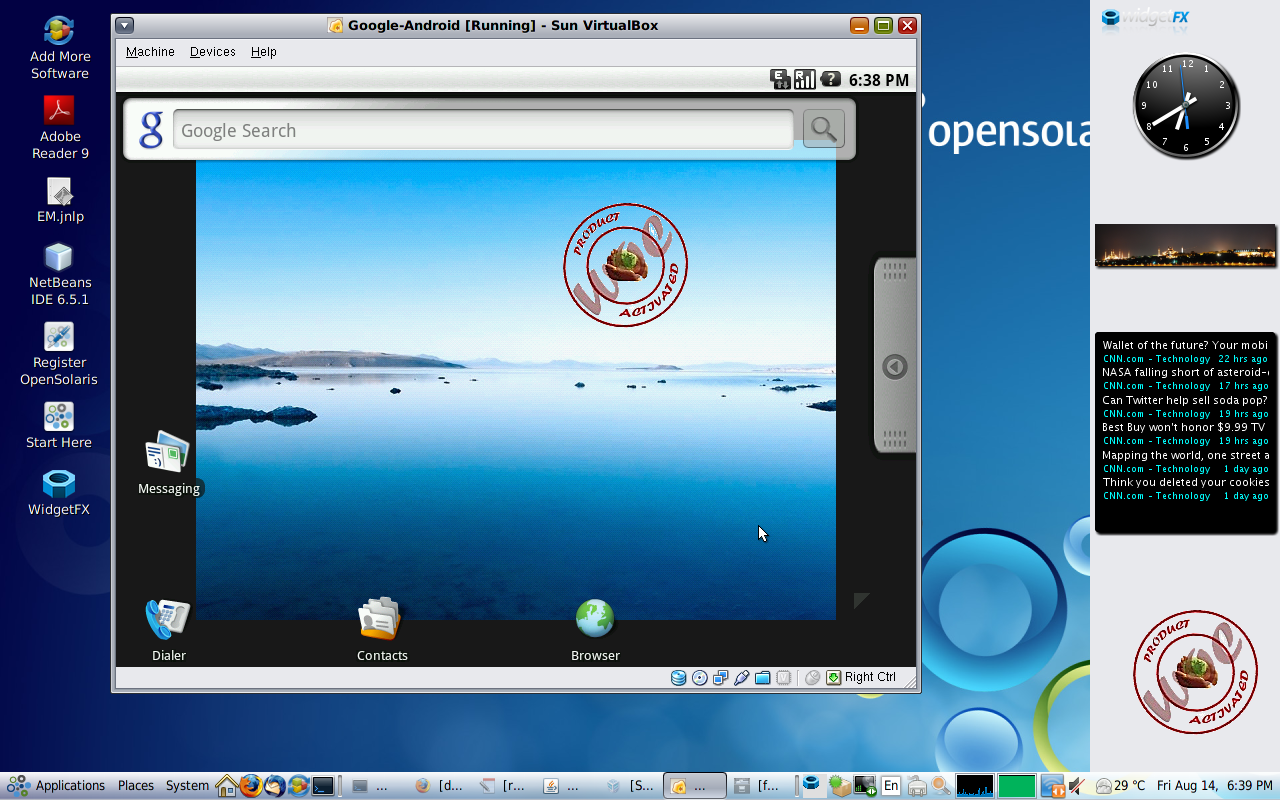1280x800 pixels.
Task: Open 'Wallet of the future?' CNN headline
Action: [1185, 345]
